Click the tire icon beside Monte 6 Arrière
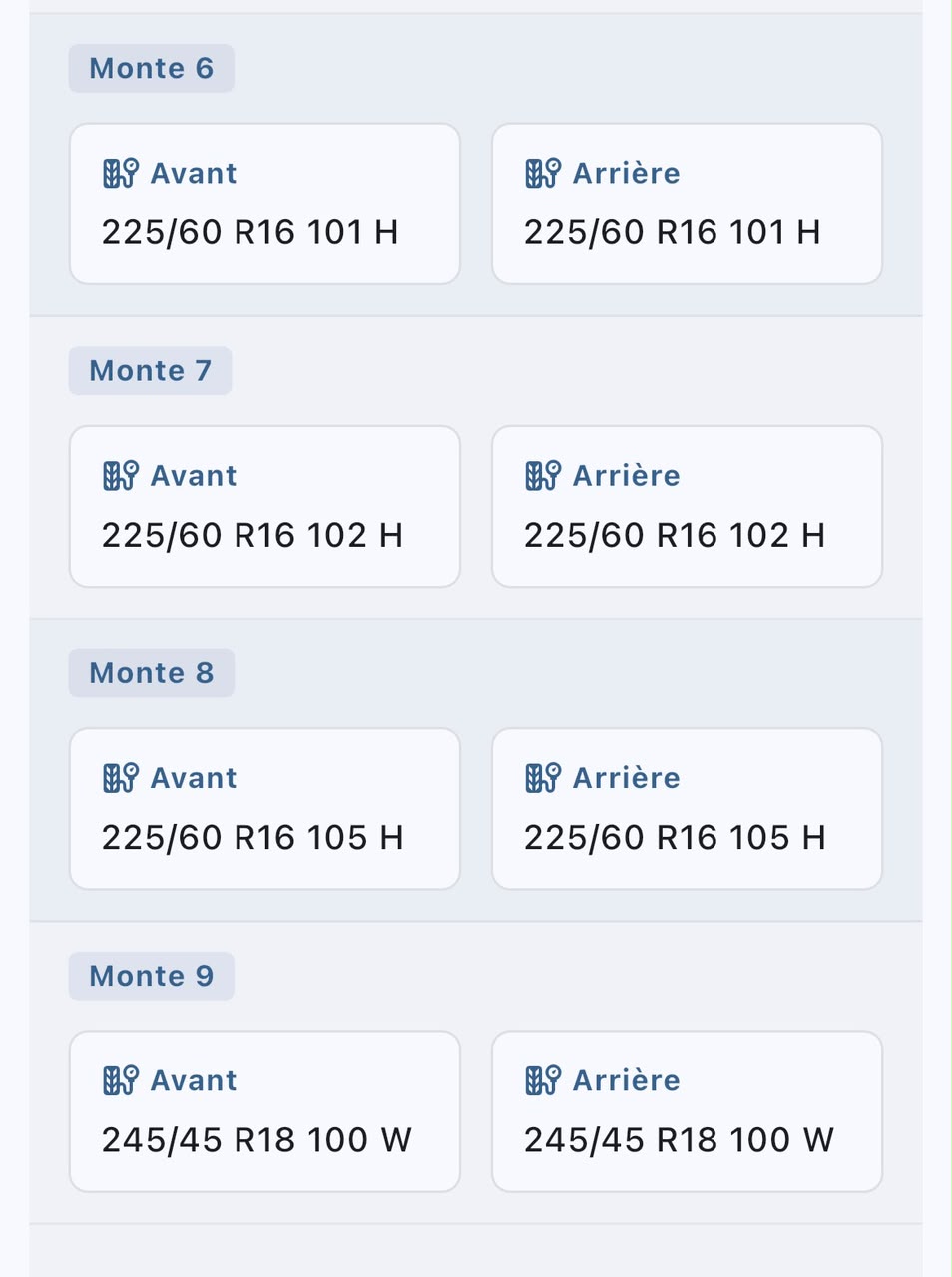This screenshot has height=1277, width=952. tap(543, 173)
